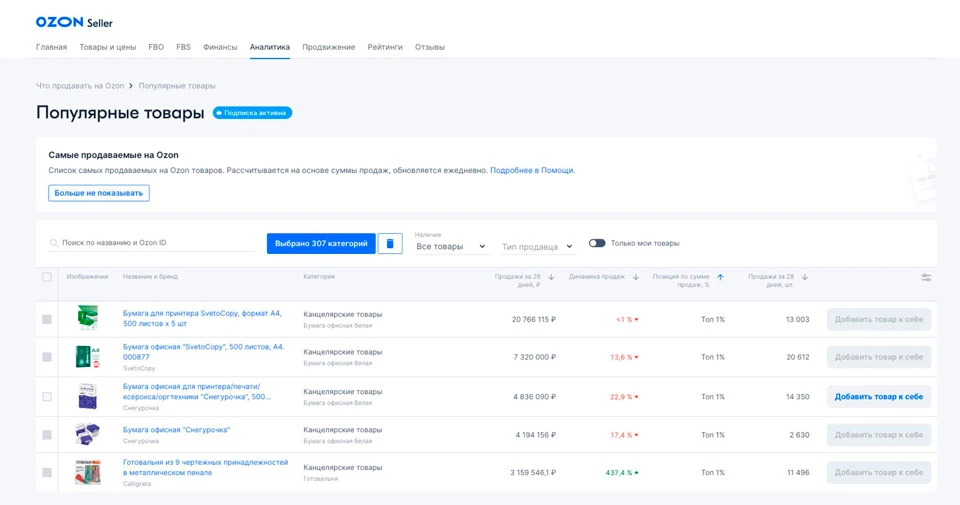Click Выбрано 307 категорий button
The width and height of the screenshot is (960, 505).
321,244
